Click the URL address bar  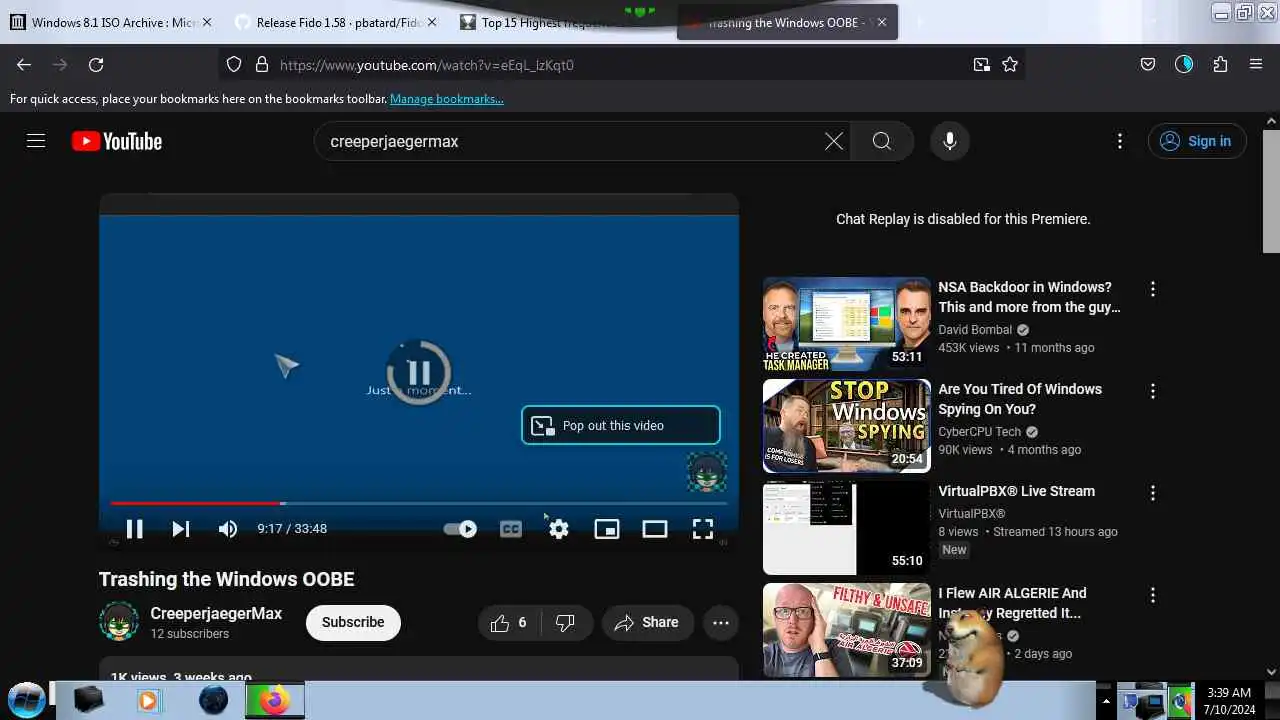(620, 64)
